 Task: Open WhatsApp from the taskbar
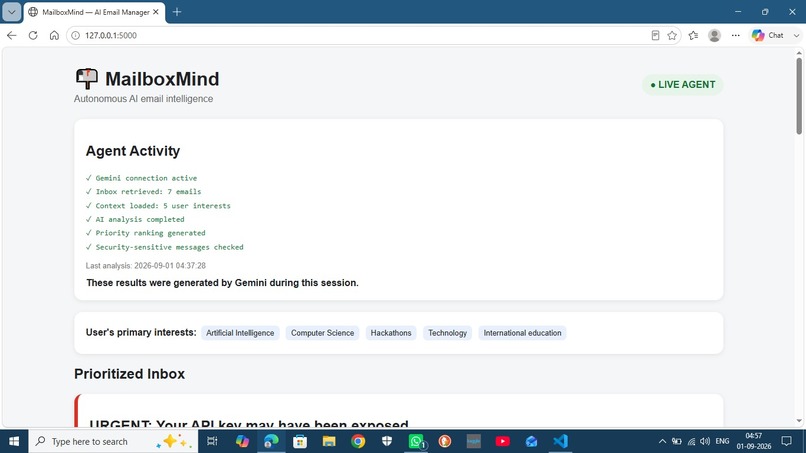point(416,441)
